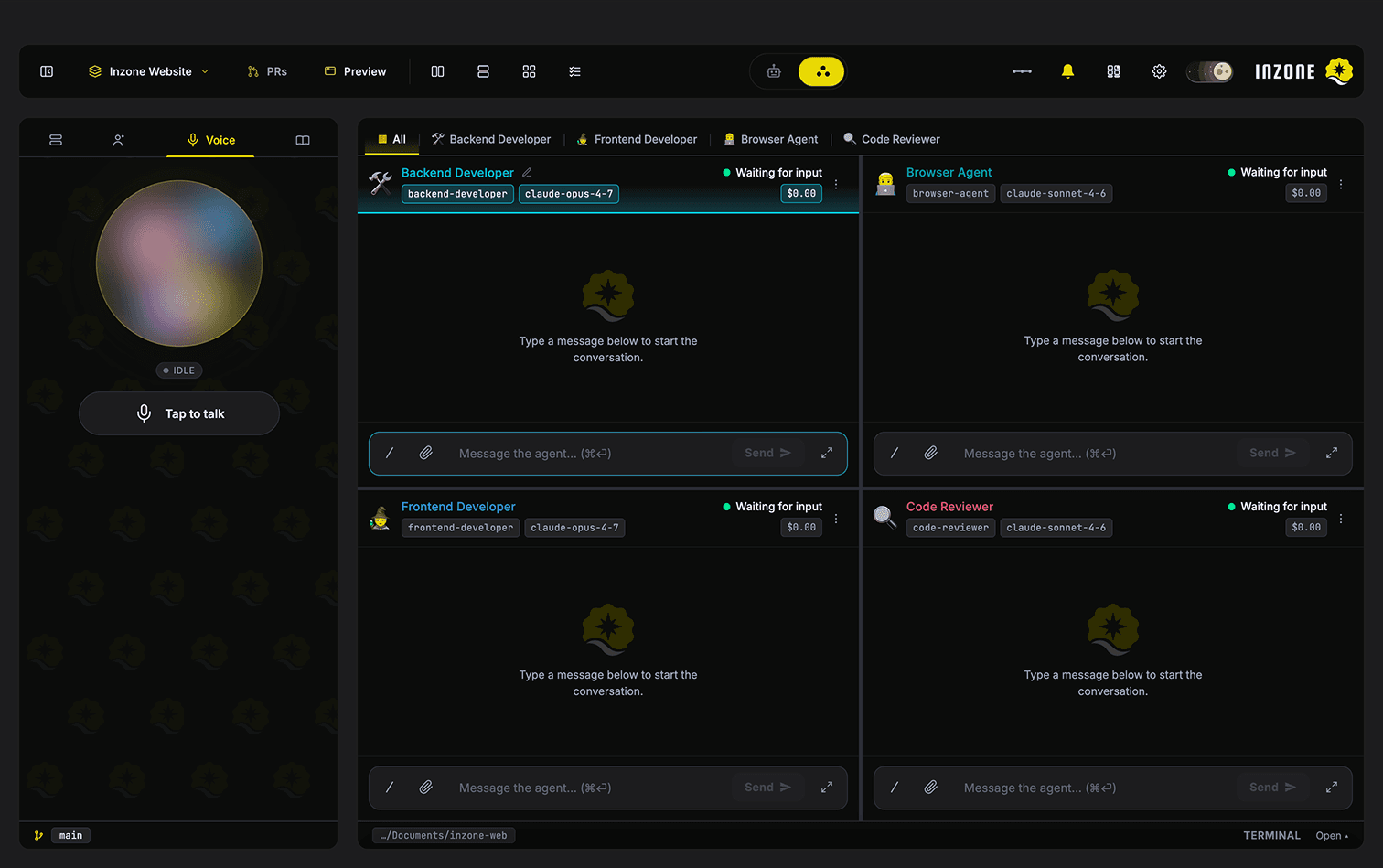The image size is (1383, 868).
Task: Click the frontend-developer tag
Action: coord(460,528)
